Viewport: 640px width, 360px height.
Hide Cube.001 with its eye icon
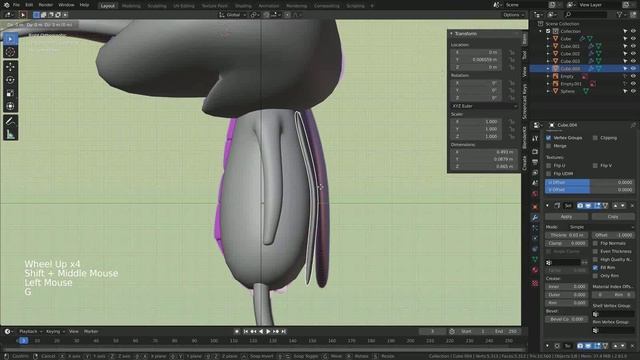click(633, 46)
